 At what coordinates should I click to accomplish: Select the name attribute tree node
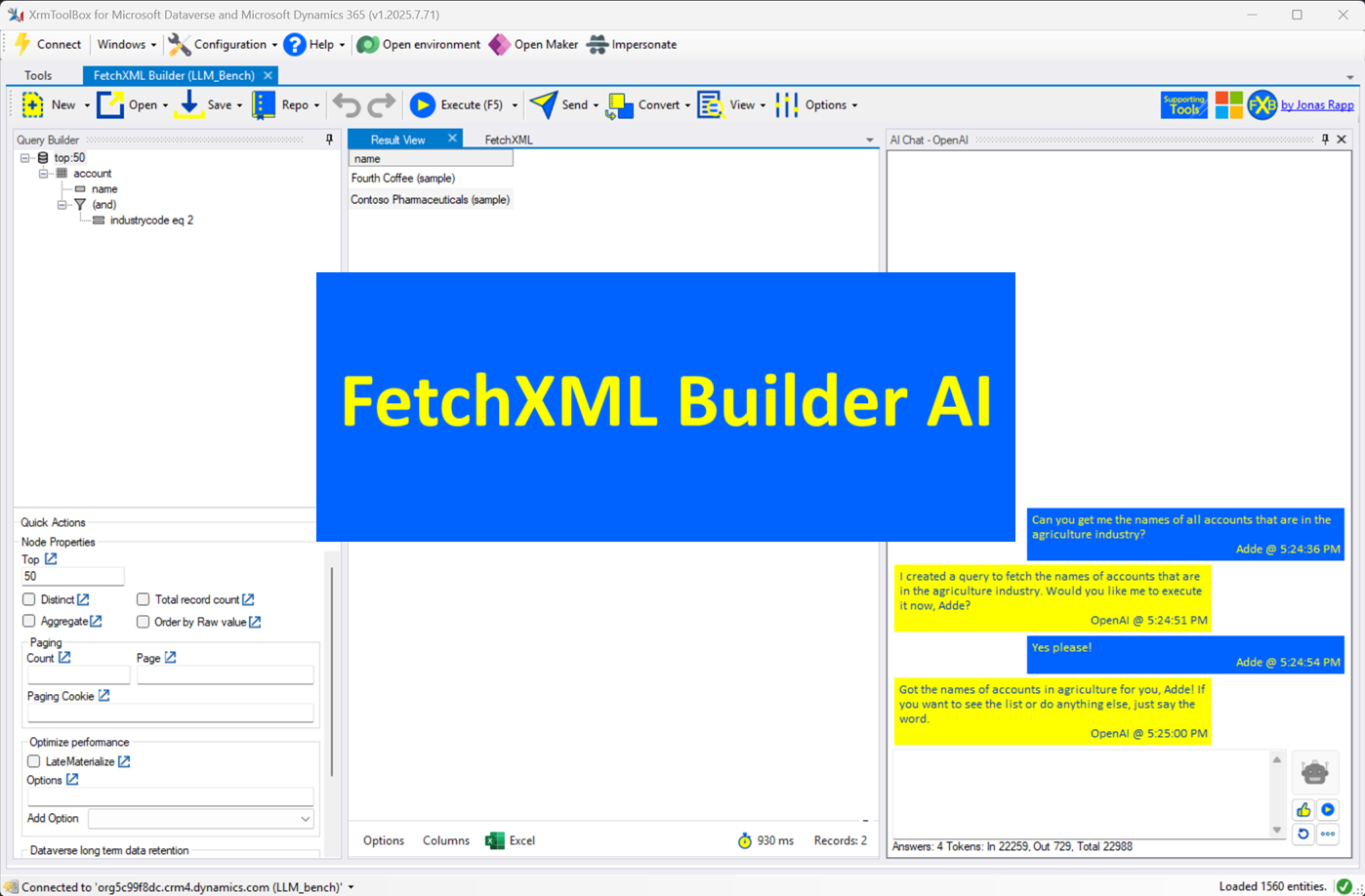[x=104, y=189]
